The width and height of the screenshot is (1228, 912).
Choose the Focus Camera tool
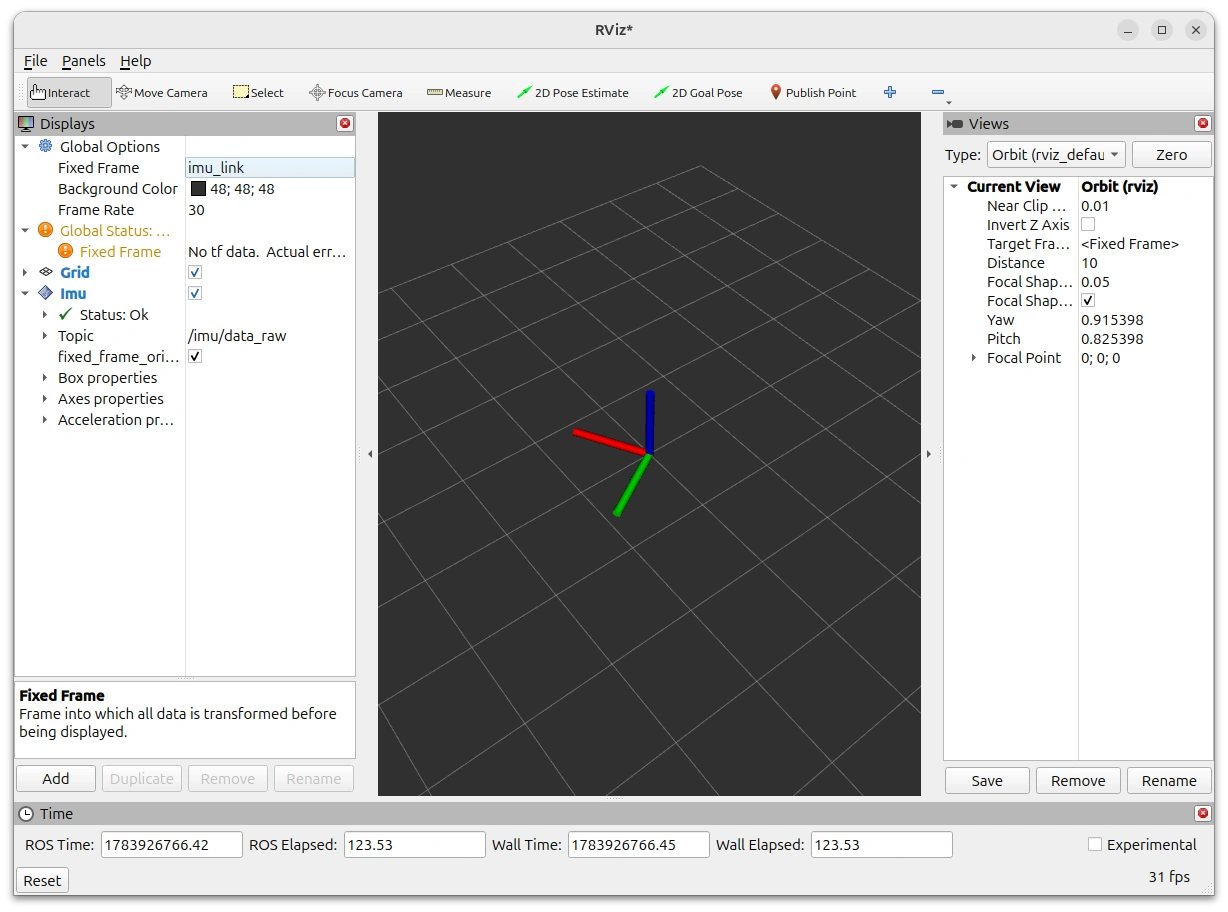(356, 93)
